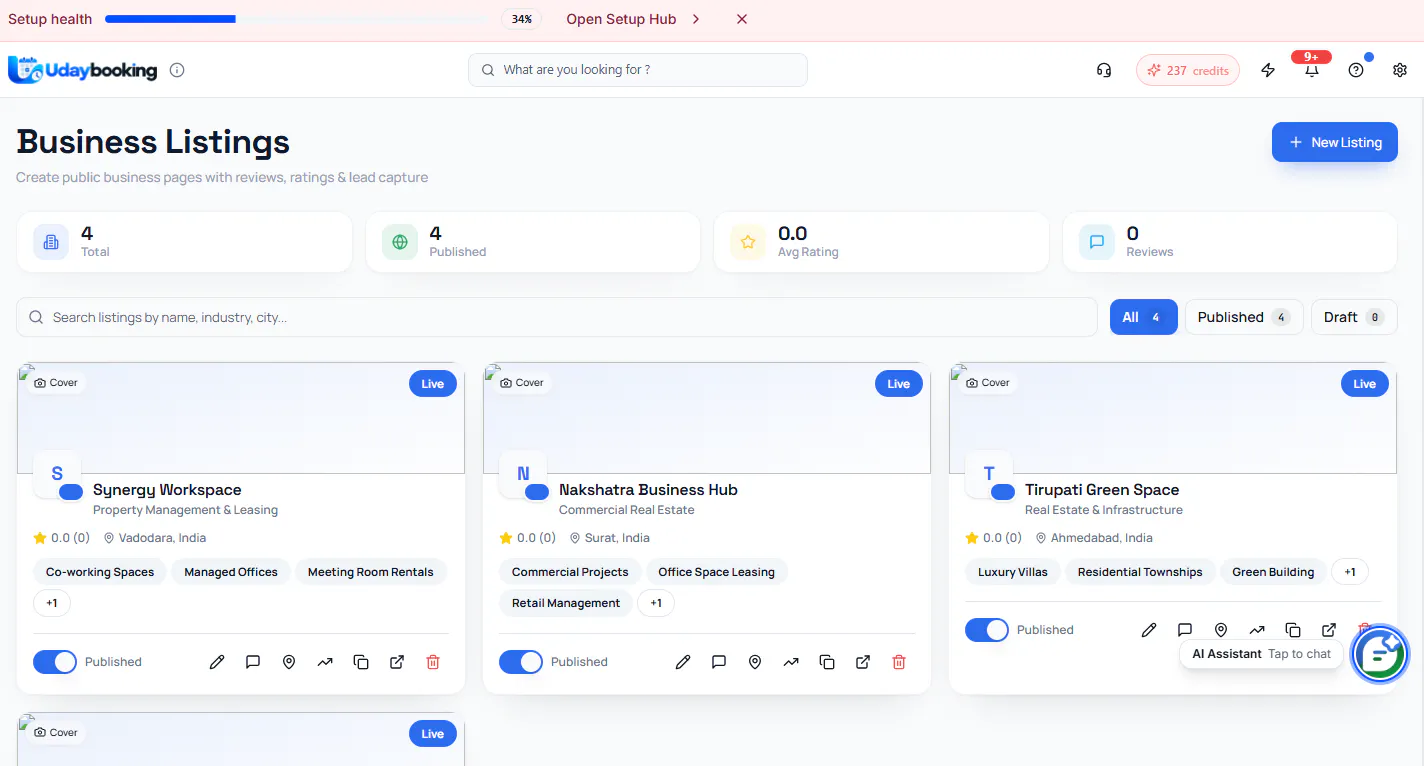The height and width of the screenshot is (766, 1424).
Task: Click the Green Building tag
Action: tap(1273, 572)
